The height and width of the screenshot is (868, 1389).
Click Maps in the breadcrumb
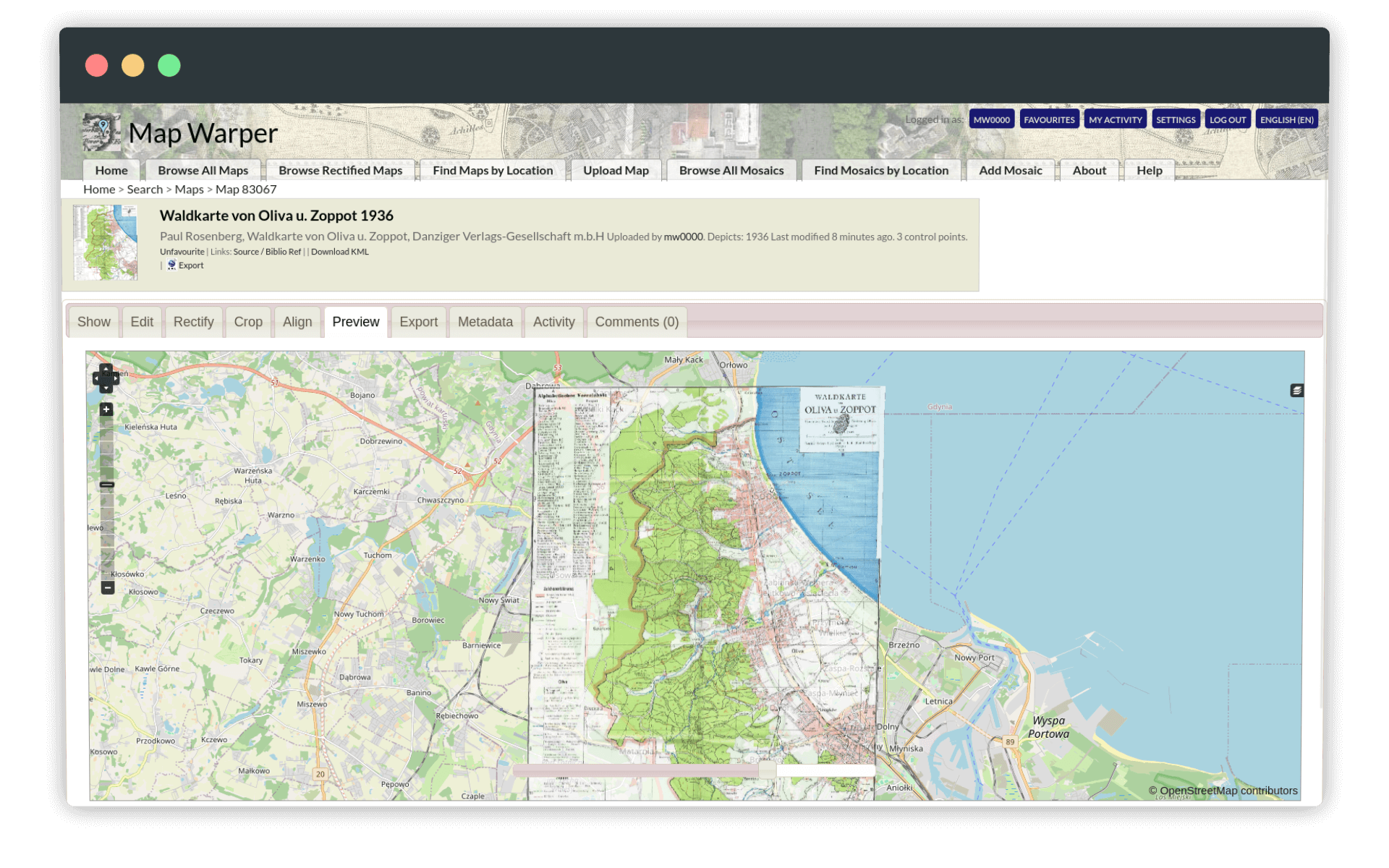189,190
